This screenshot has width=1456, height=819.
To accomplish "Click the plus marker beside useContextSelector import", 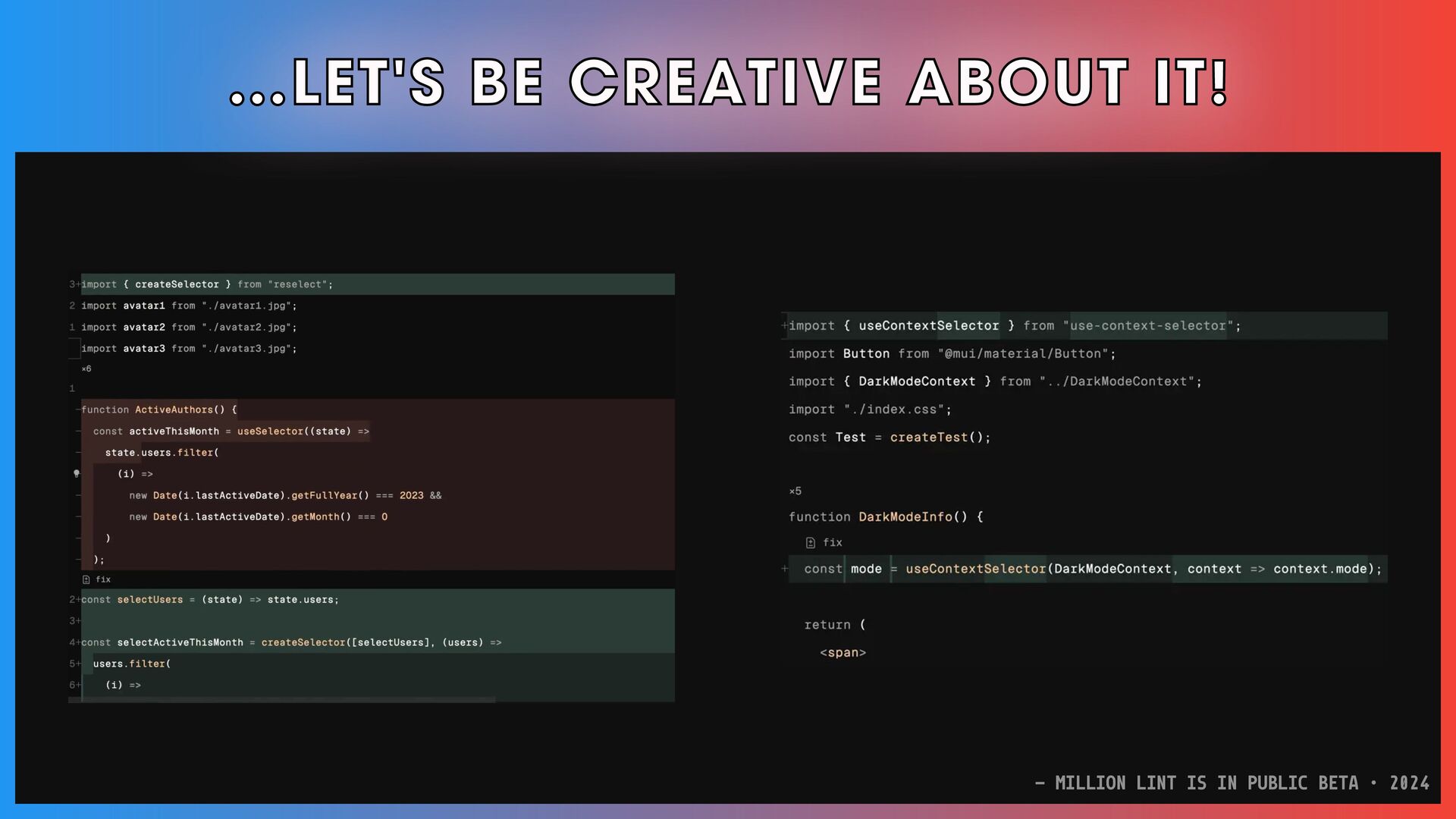I will click(x=784, y=326).
